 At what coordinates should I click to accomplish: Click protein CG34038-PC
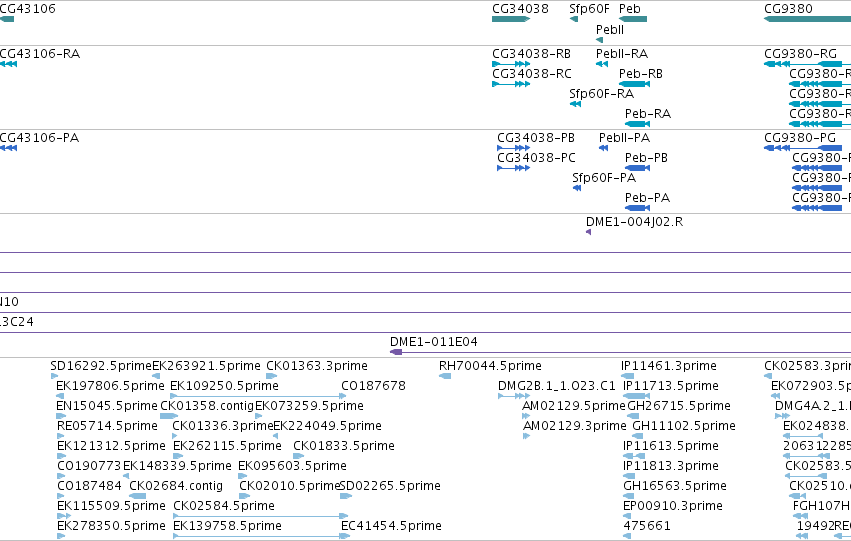[x=536, y=158]
